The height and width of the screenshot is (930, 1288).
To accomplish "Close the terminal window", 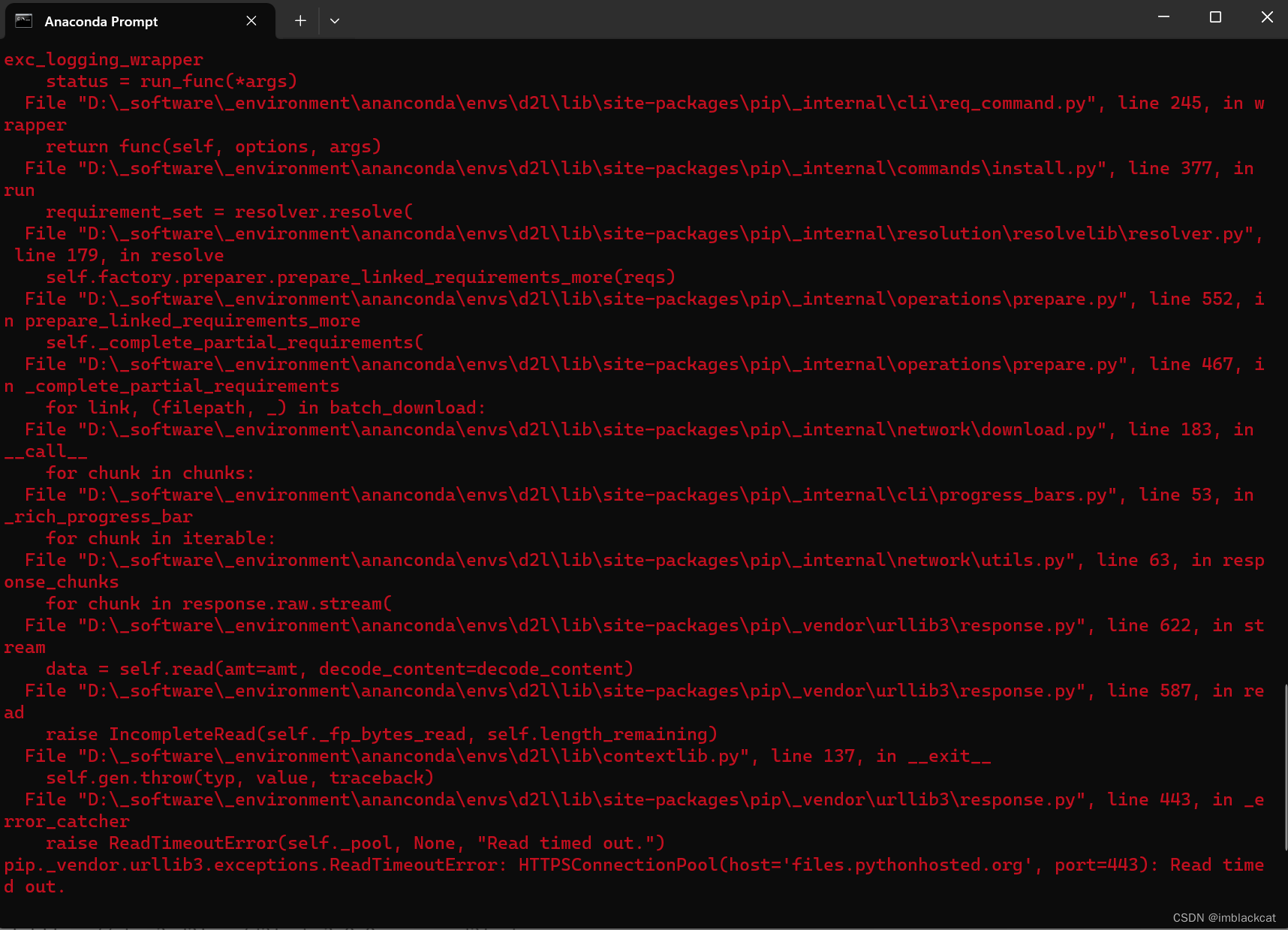I will point(1267,17).
